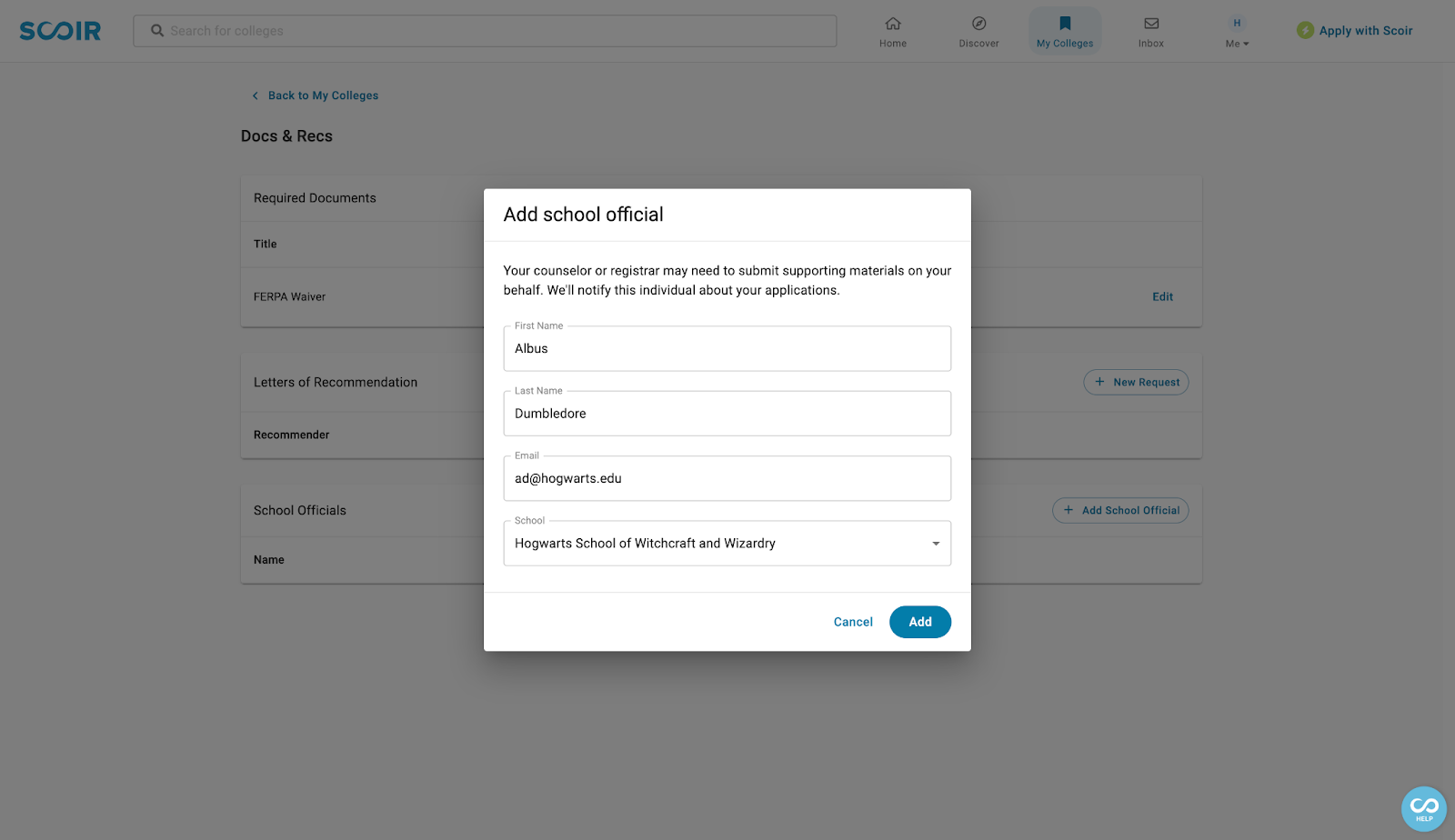Click New Request for recommendations
The width and height of the screenshot is (1455, 840).
1136,383
